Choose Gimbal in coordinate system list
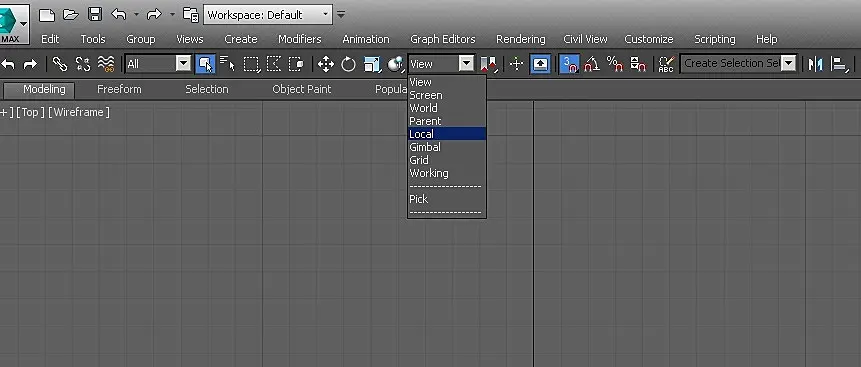This screenshot has width=861, height=367. tap(446, 147)
